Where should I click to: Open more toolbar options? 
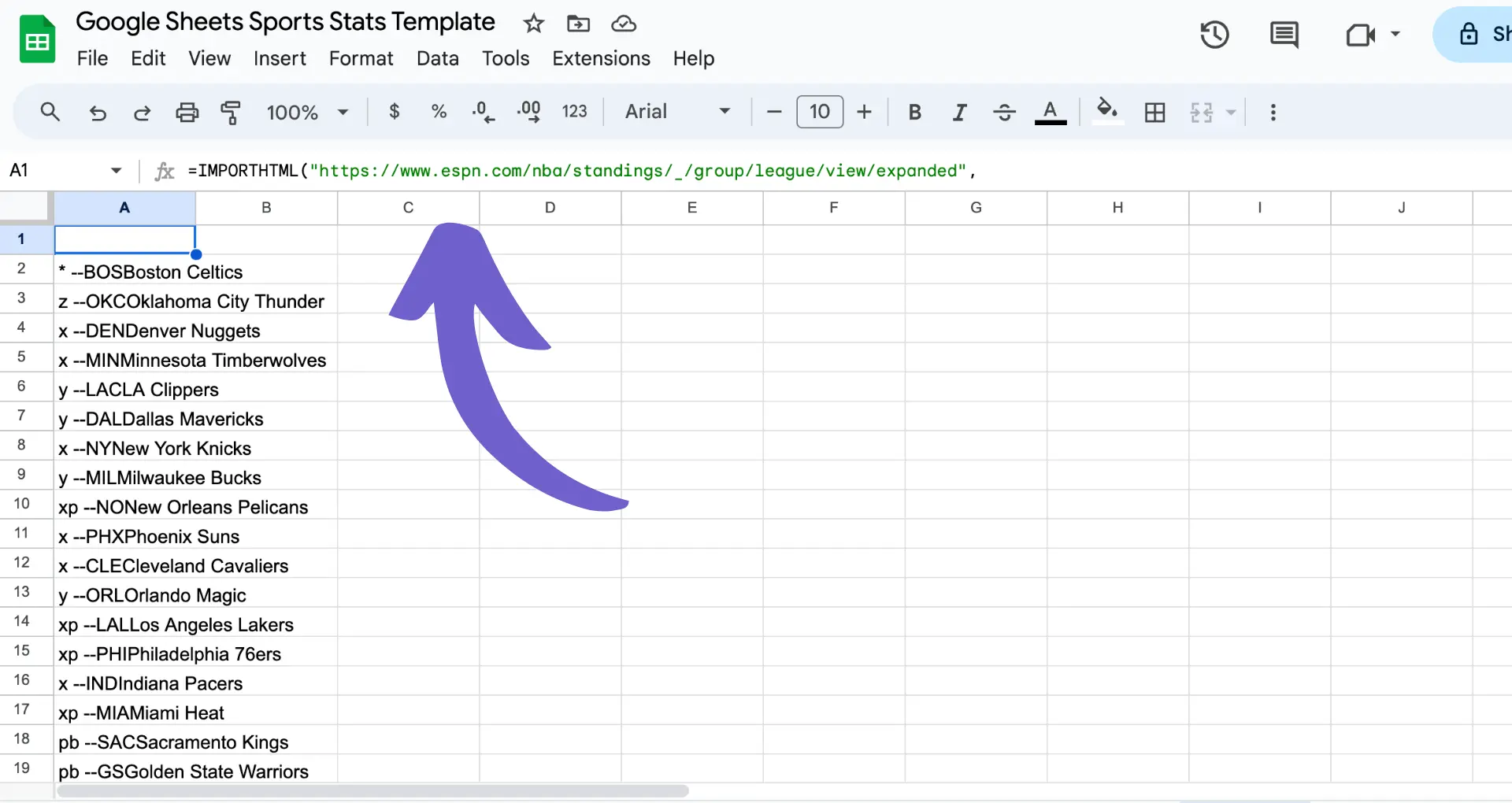[1273, 113]
